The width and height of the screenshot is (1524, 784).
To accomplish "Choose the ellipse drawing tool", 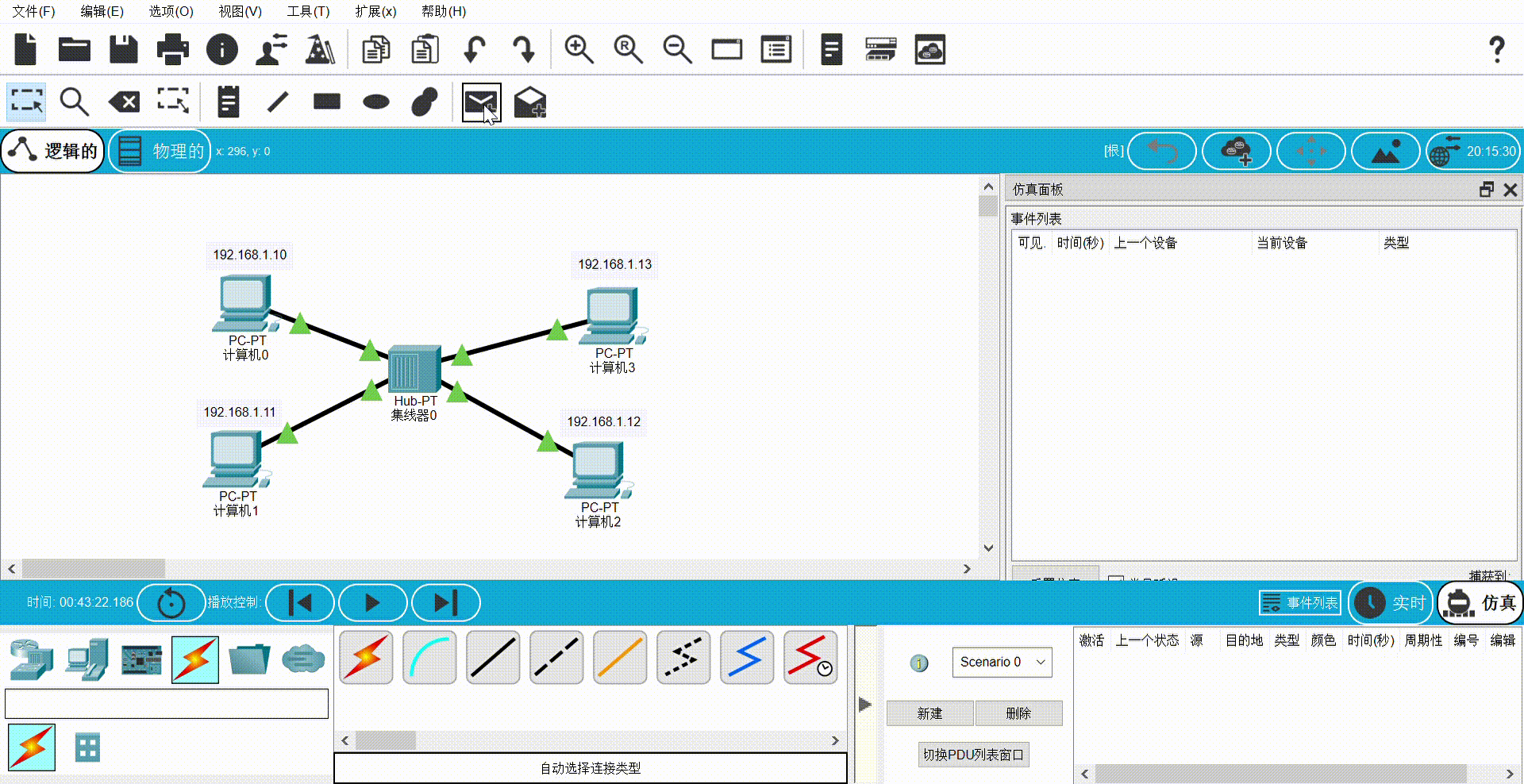I will click(x=376, y=102).
